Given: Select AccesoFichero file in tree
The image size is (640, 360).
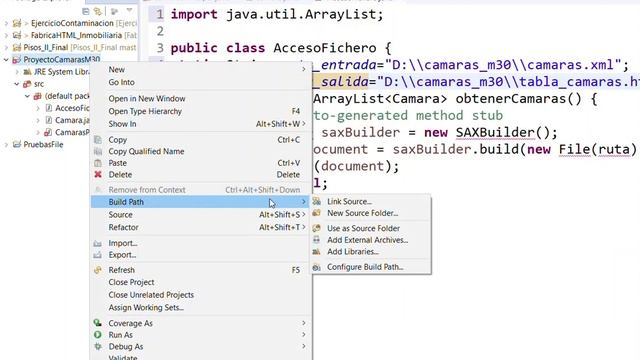Looking at the screenshot, I should click(x=72, y=108).
